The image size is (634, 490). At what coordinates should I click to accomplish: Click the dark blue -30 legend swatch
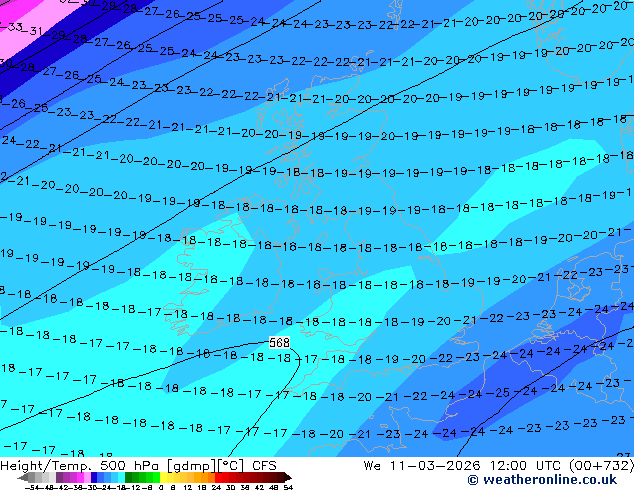tap(94, 477)
